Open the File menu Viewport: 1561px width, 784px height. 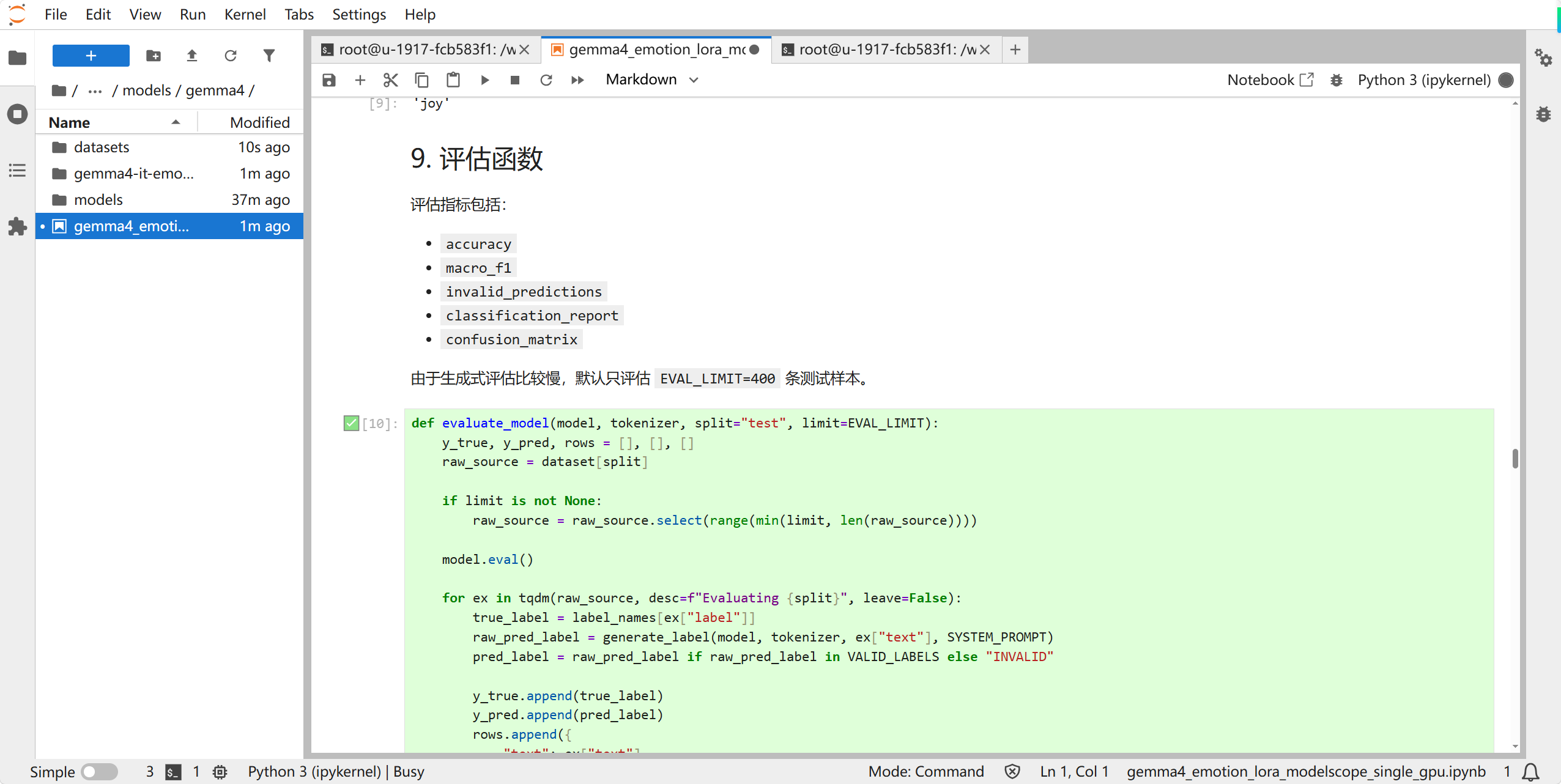coord(56,14)
